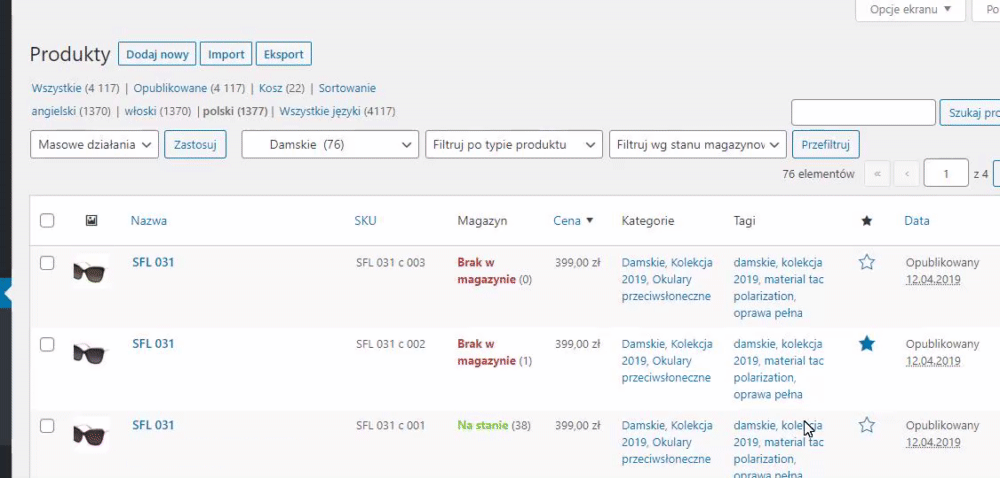1000x478 pixels.
Task: Open product SFL 031 with SKU c 003
Action: [x=153, y=262]
